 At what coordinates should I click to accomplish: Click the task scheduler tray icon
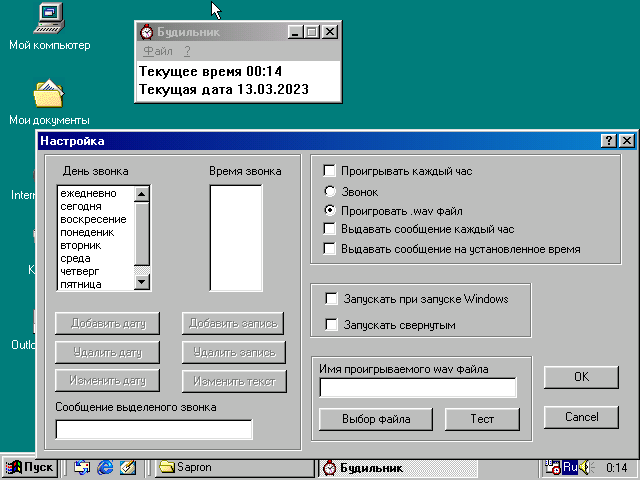(552, 467)
